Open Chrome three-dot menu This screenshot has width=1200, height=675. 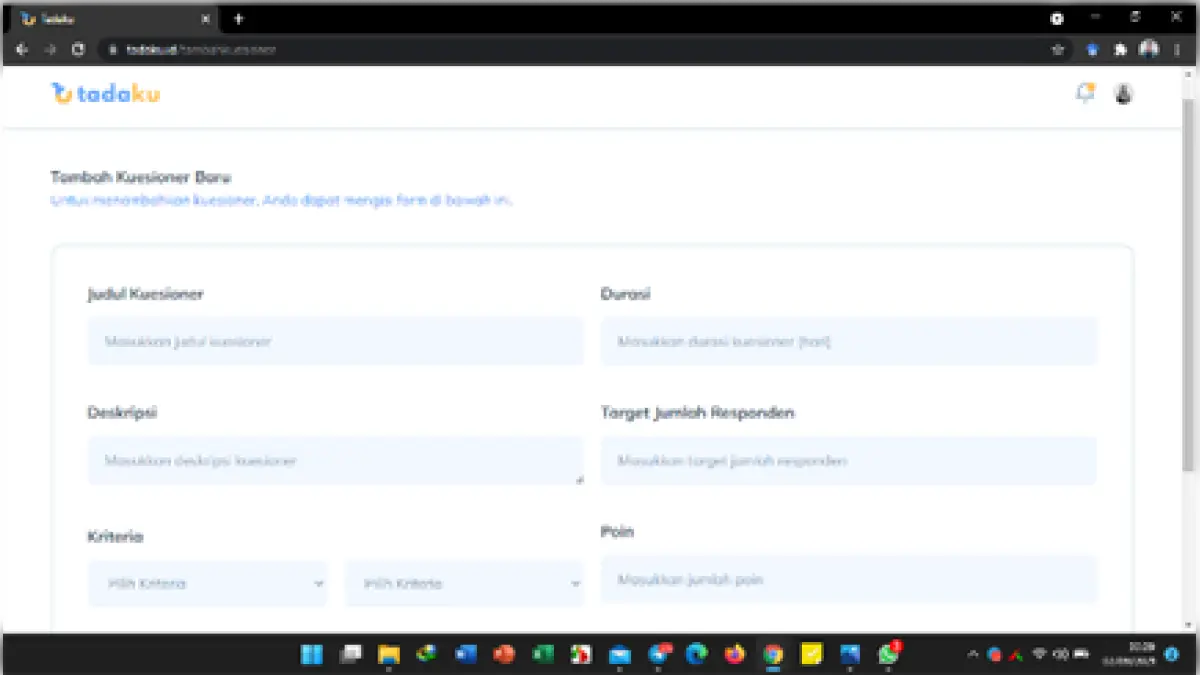[x=1177, y=49]
